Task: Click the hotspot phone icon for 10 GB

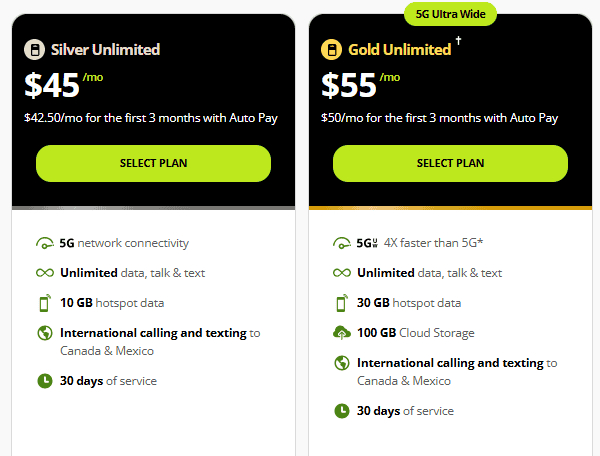Action: [x=44, y=303]
